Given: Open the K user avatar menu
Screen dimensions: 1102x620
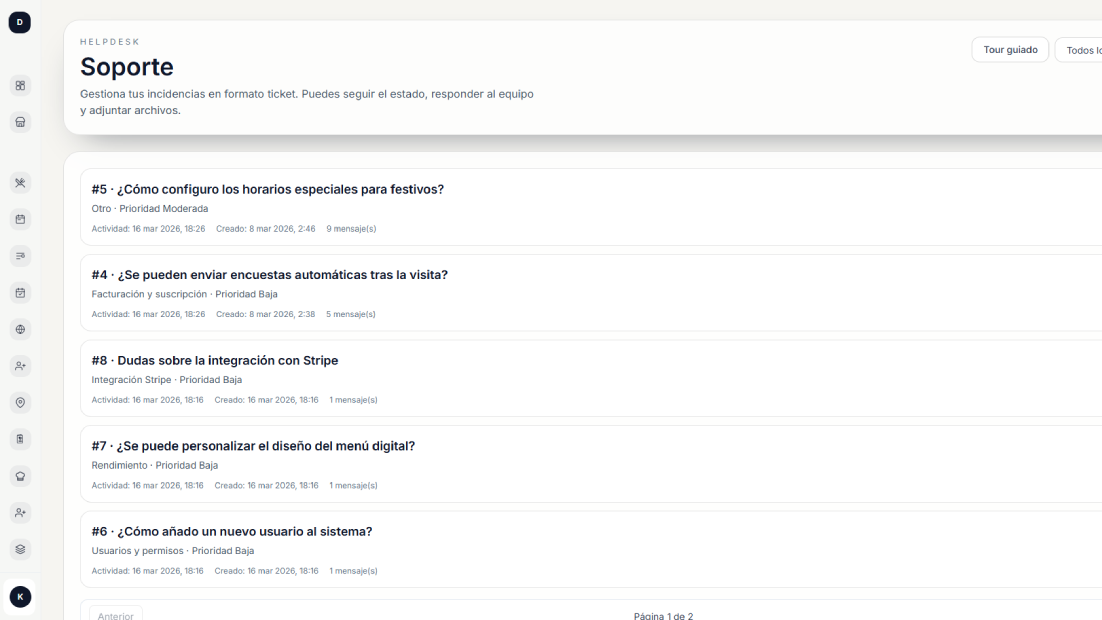Looking at the screenshot, I should click(x=20, y=597).
